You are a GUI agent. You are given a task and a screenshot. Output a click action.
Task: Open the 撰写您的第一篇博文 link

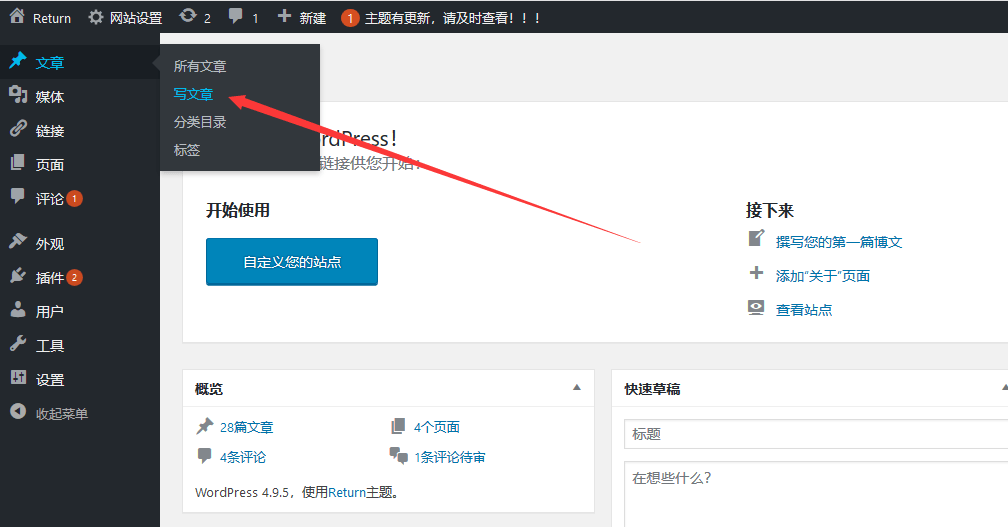click(838, 242)
